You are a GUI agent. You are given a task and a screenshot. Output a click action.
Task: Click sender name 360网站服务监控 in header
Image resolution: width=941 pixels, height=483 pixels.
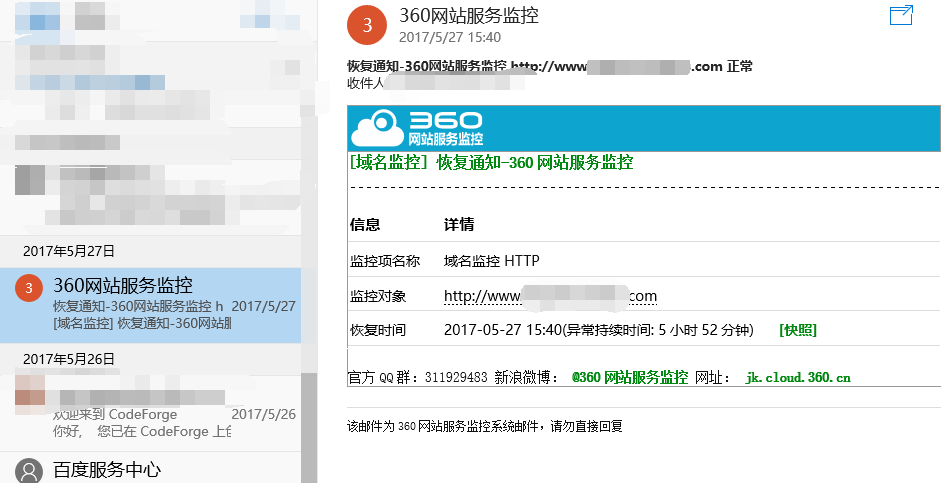[469, 16]
